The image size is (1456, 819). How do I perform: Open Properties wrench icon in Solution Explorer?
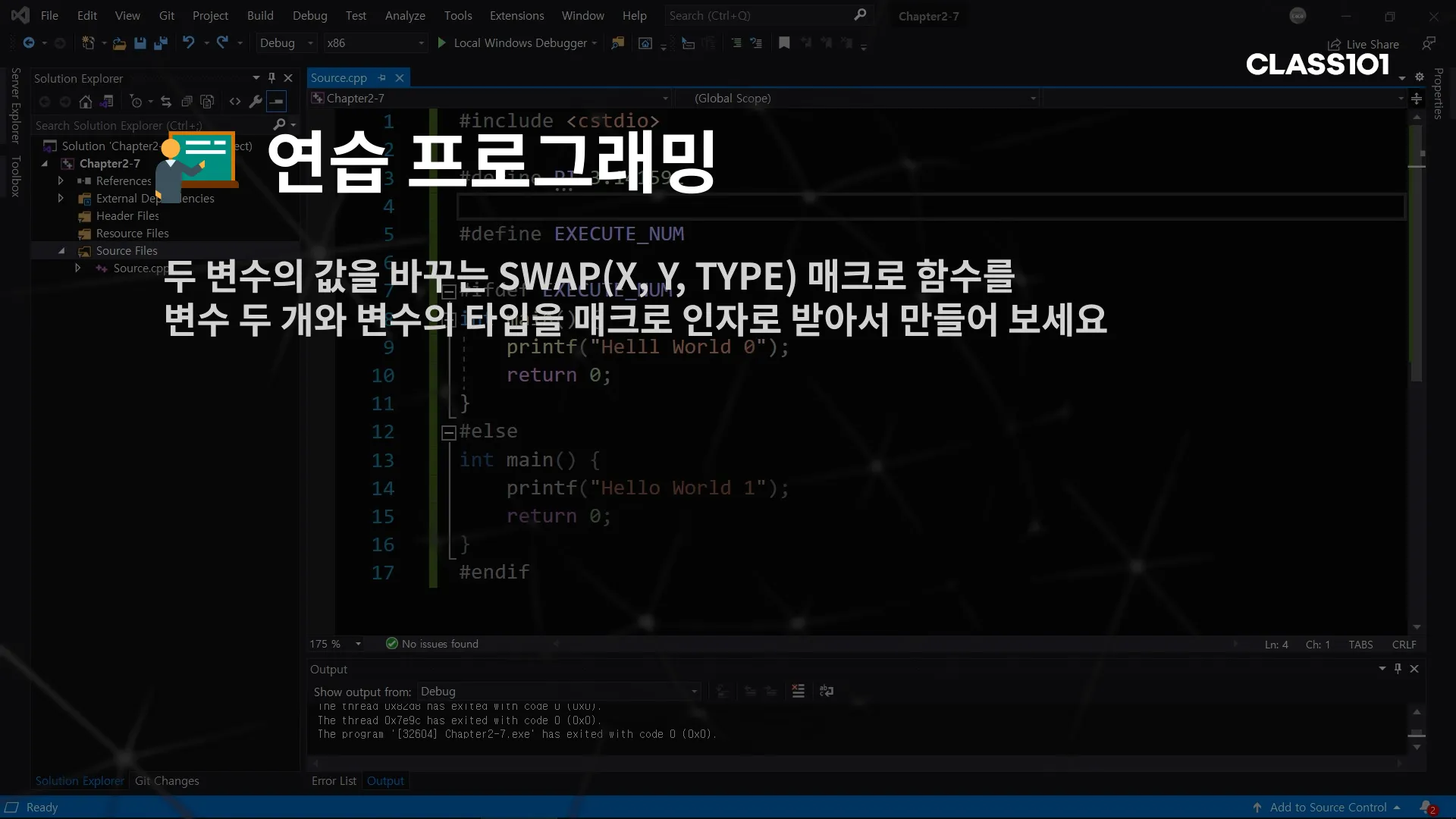[x=256, y=102]
